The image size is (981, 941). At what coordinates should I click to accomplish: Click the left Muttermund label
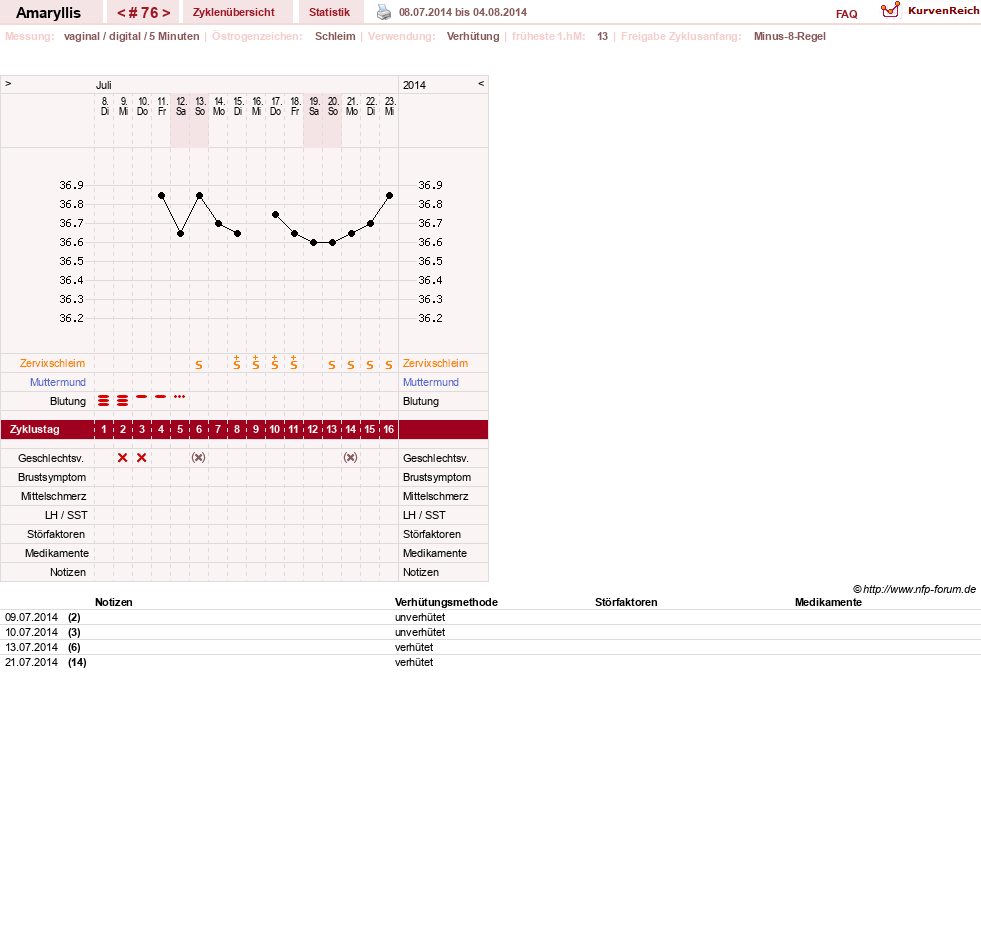tap(58, 382)
